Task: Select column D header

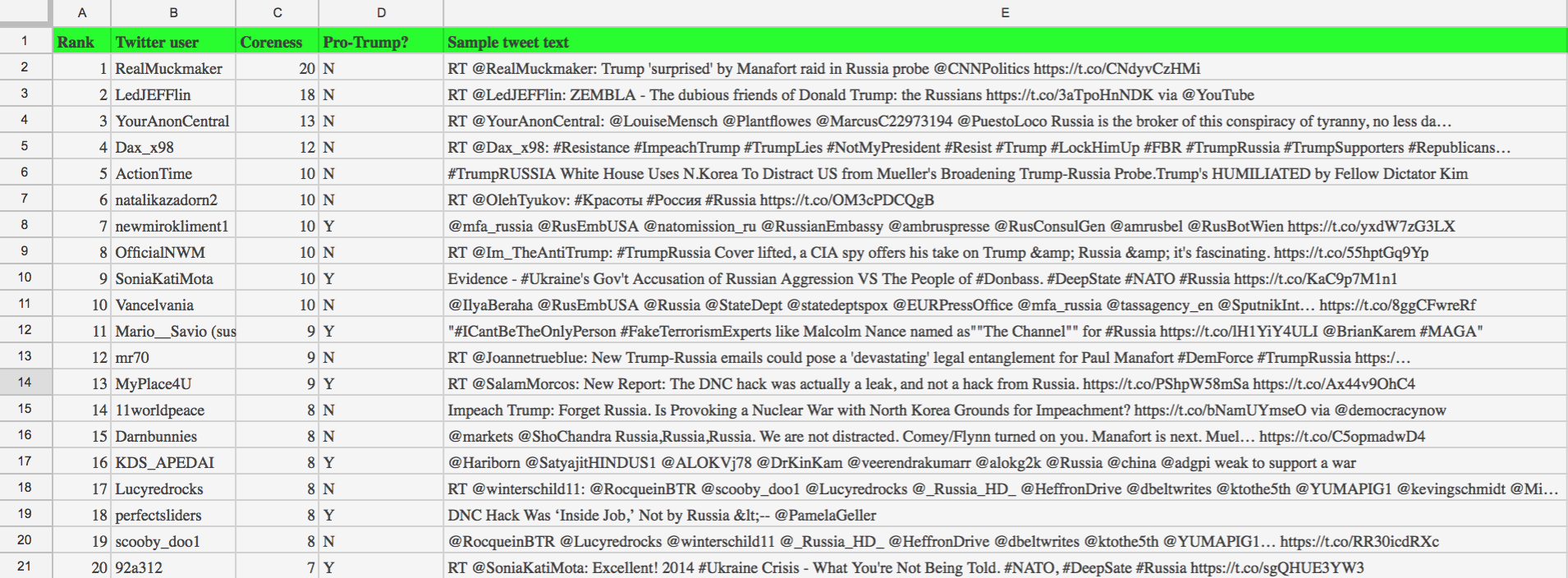Action: (381, 13)
